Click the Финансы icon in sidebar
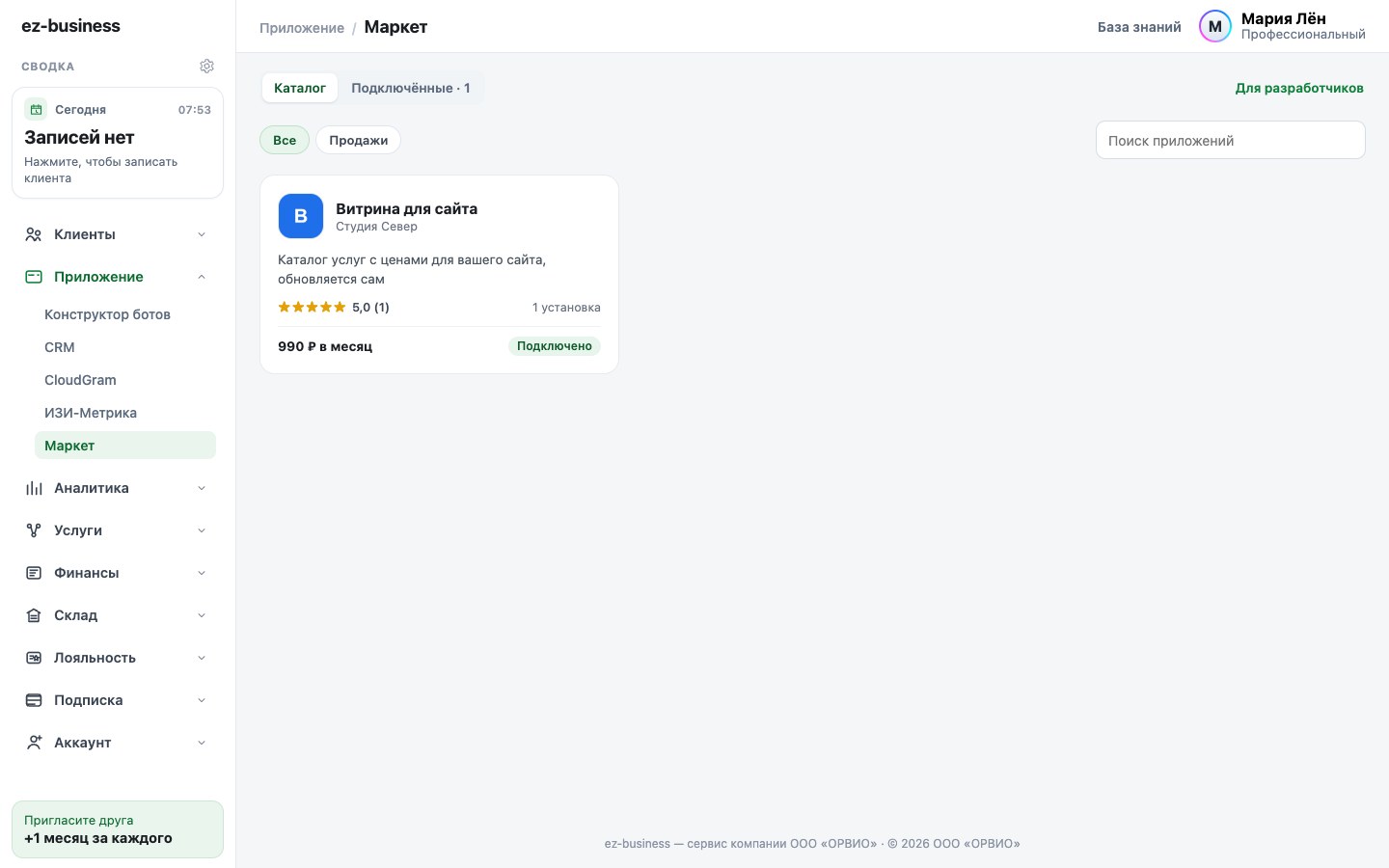The image size is (1389, 868). point(34,573)
